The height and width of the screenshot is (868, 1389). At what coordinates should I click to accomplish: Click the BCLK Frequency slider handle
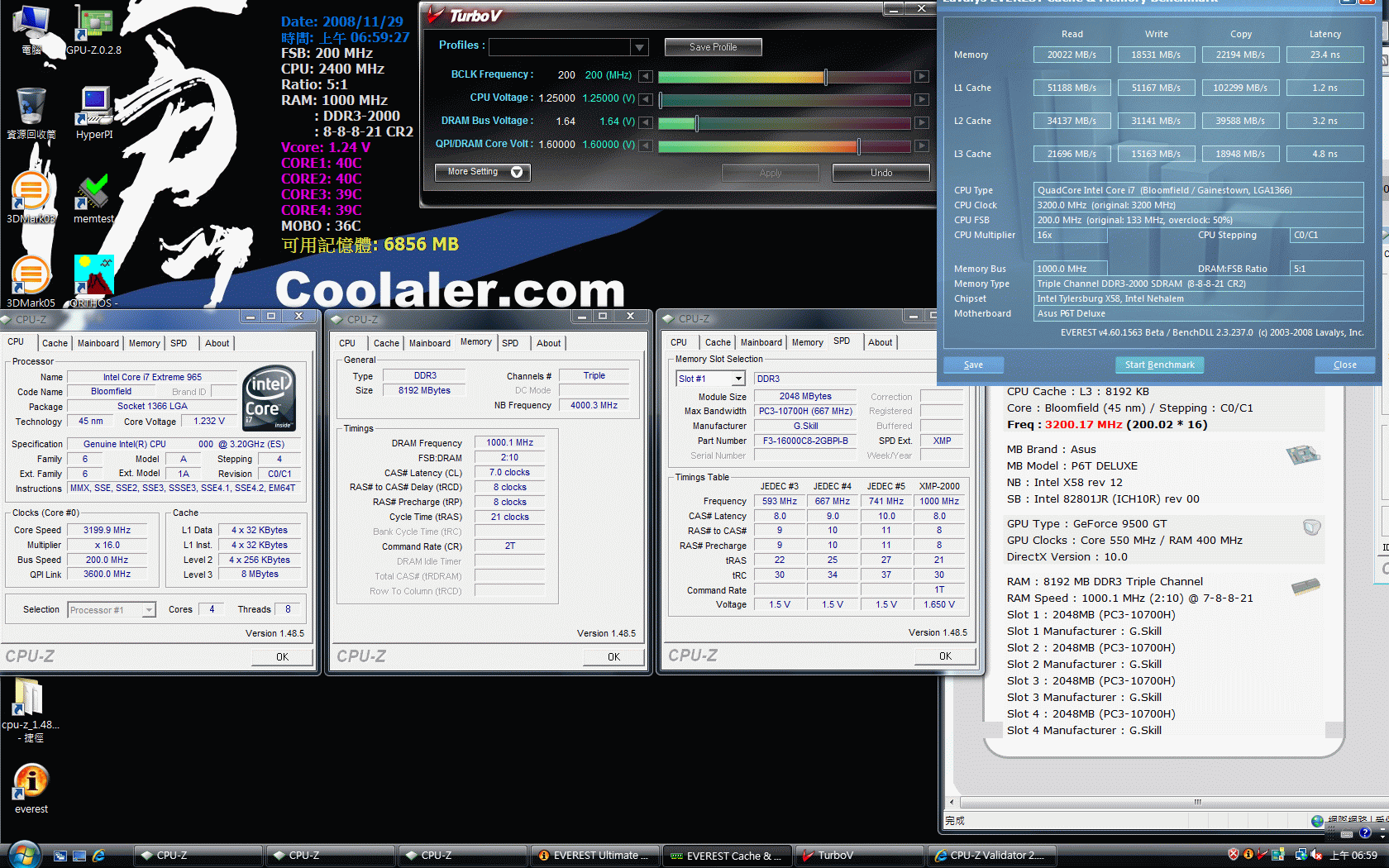[x=825, y=77]
